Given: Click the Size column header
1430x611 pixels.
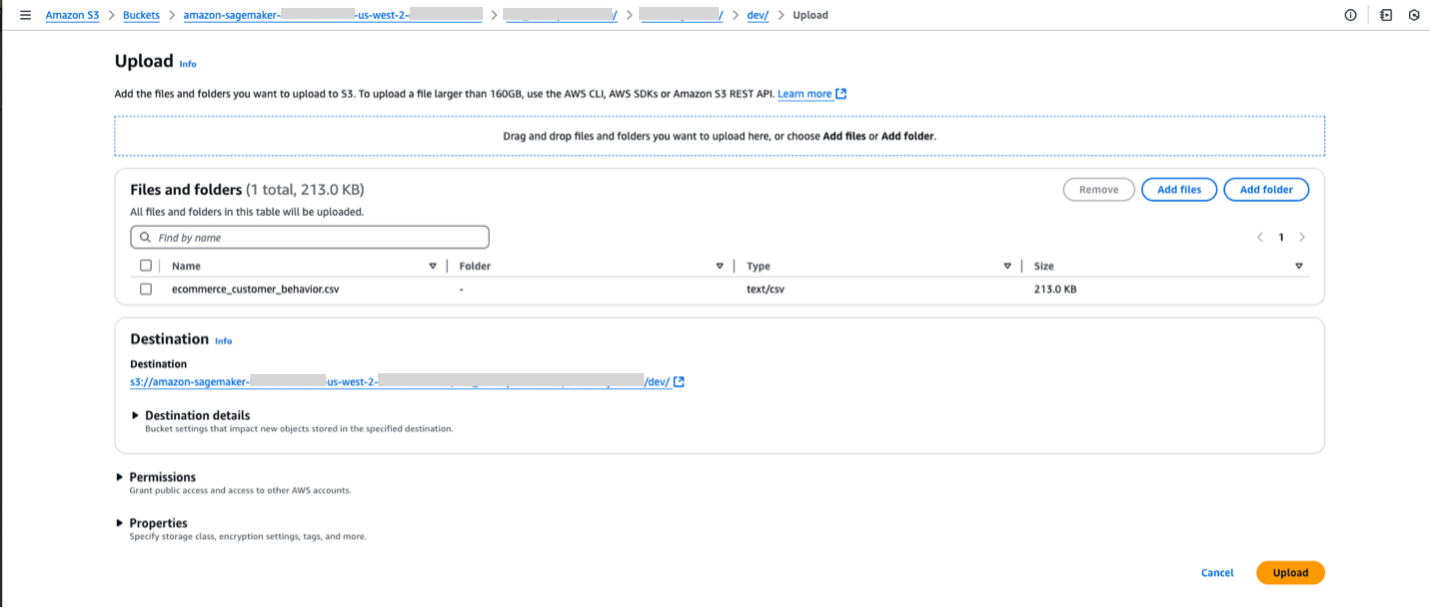Looking at the screenshot, I should pos(1044,266).
